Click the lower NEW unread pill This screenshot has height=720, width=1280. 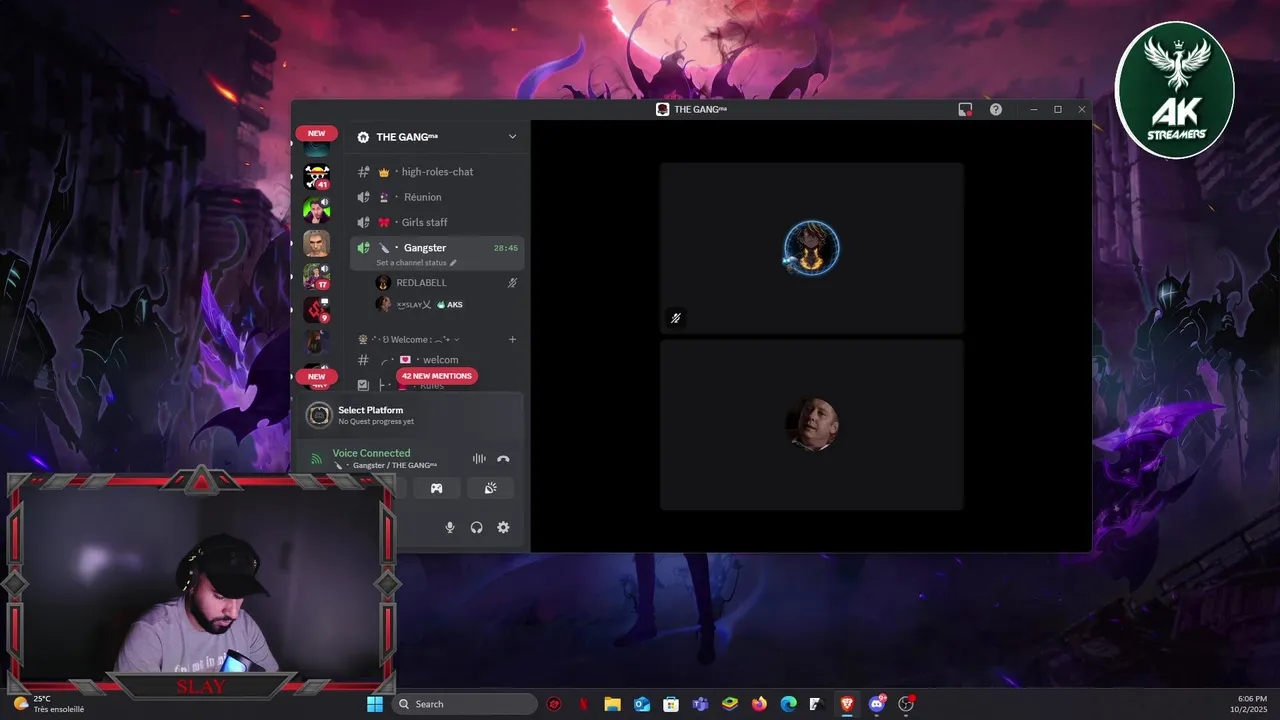(316, 377)
